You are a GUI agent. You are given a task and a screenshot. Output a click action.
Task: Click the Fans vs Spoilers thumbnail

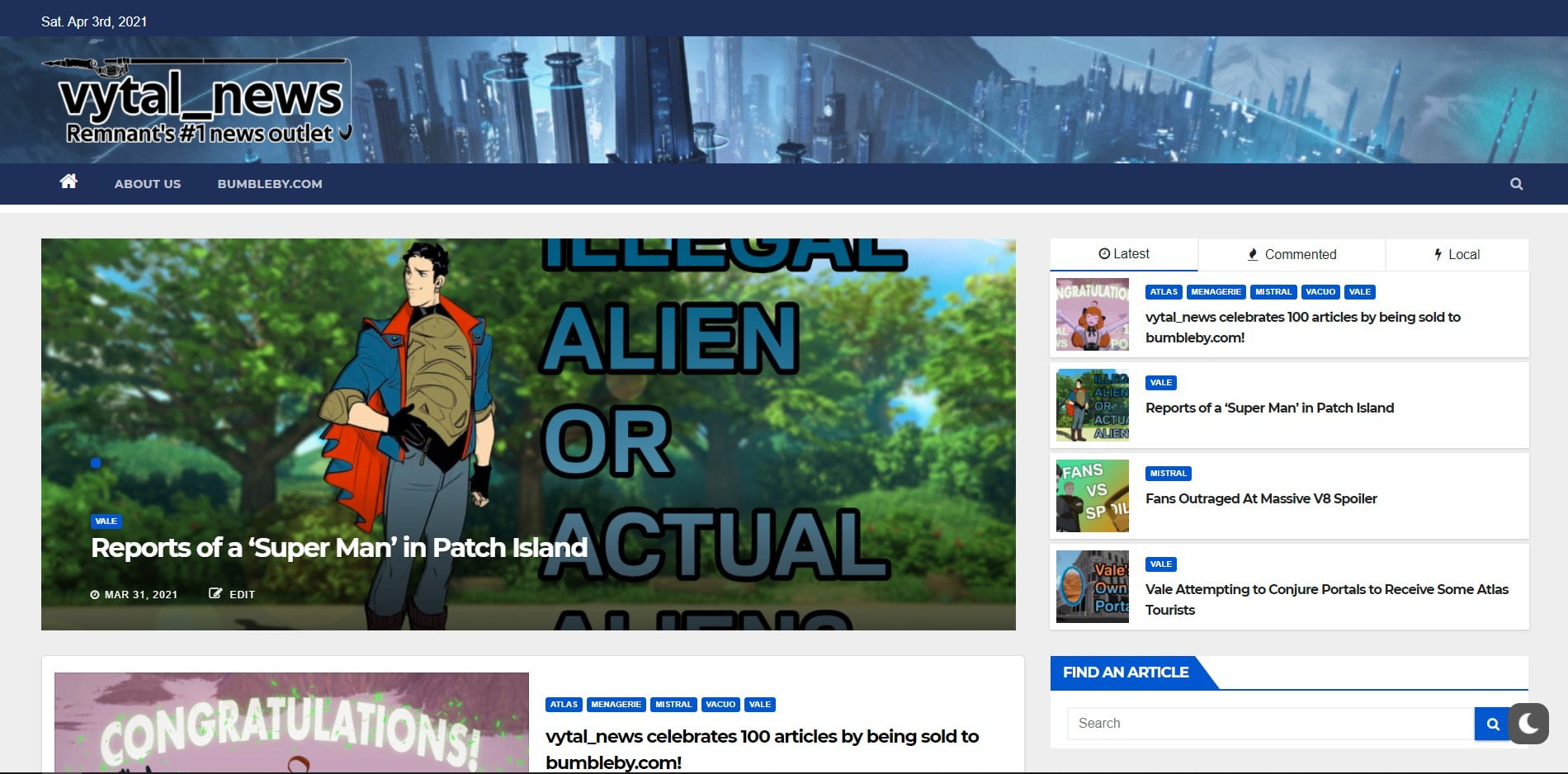[x=1092, y=496]
